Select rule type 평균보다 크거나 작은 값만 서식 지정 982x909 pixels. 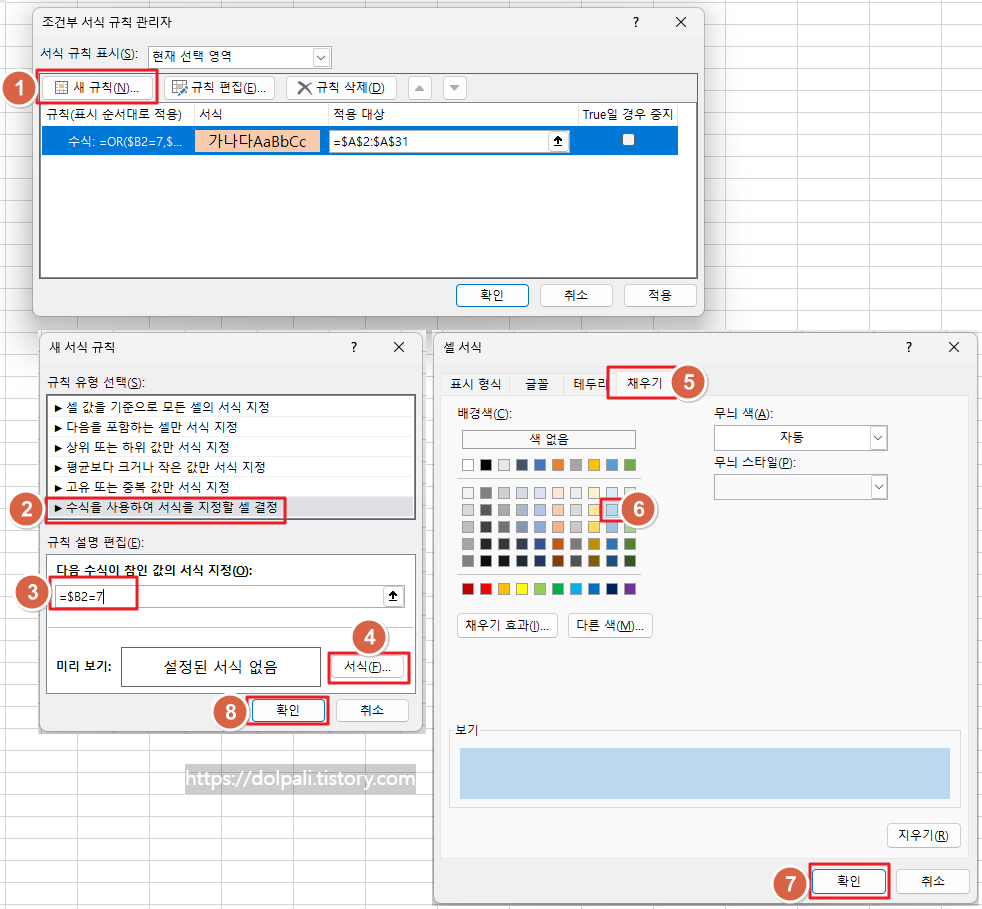[230, 467]
